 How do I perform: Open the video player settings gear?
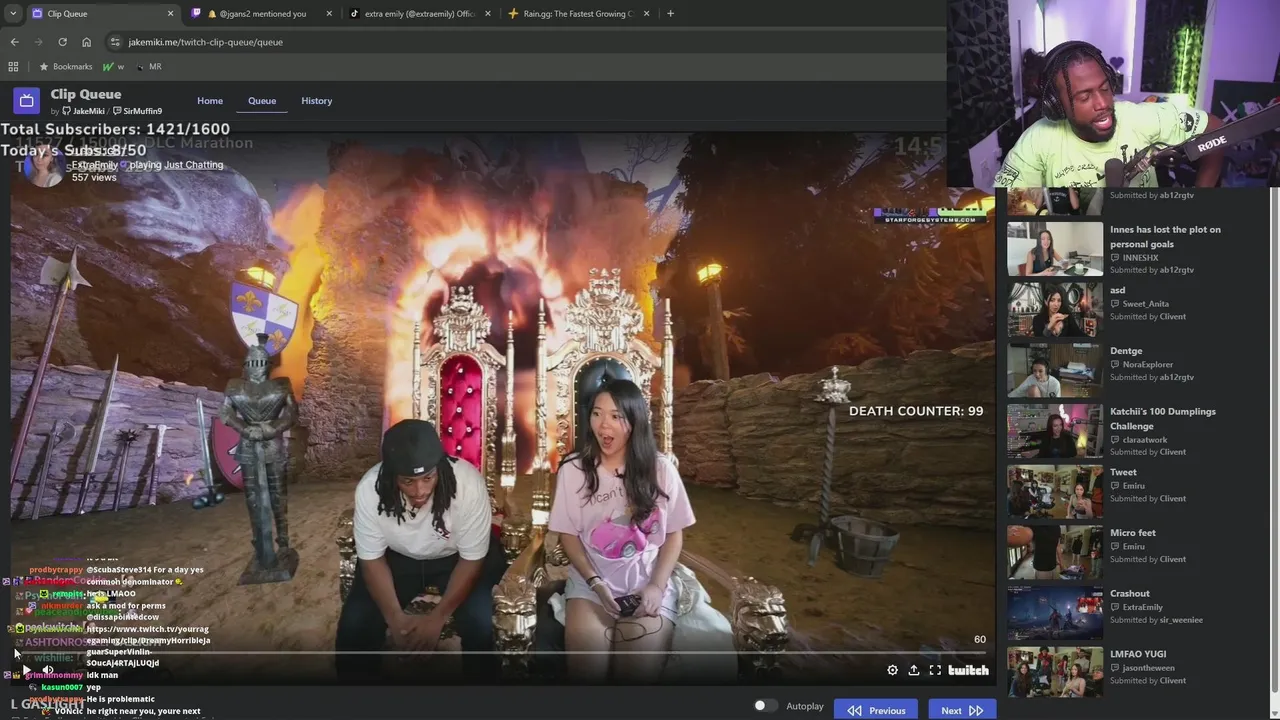click(x=892, y=670)
